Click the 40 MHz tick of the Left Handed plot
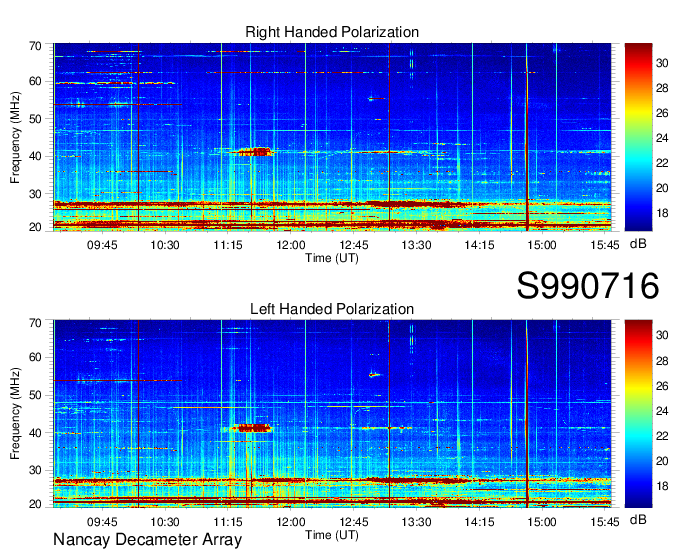680x552 pixels. point(35,433)
